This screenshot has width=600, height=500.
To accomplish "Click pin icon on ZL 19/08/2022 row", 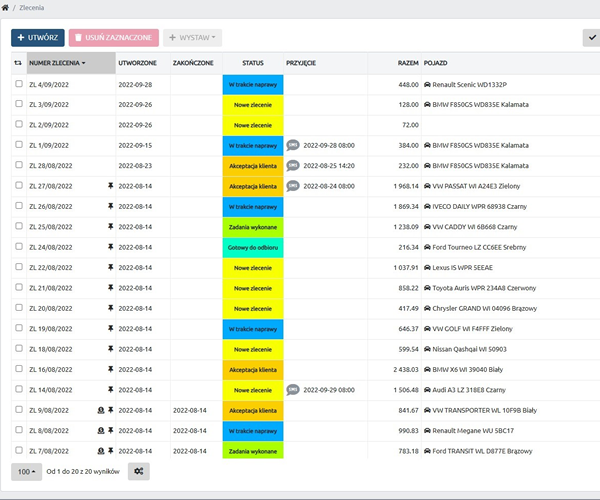I will pos(111,328).
